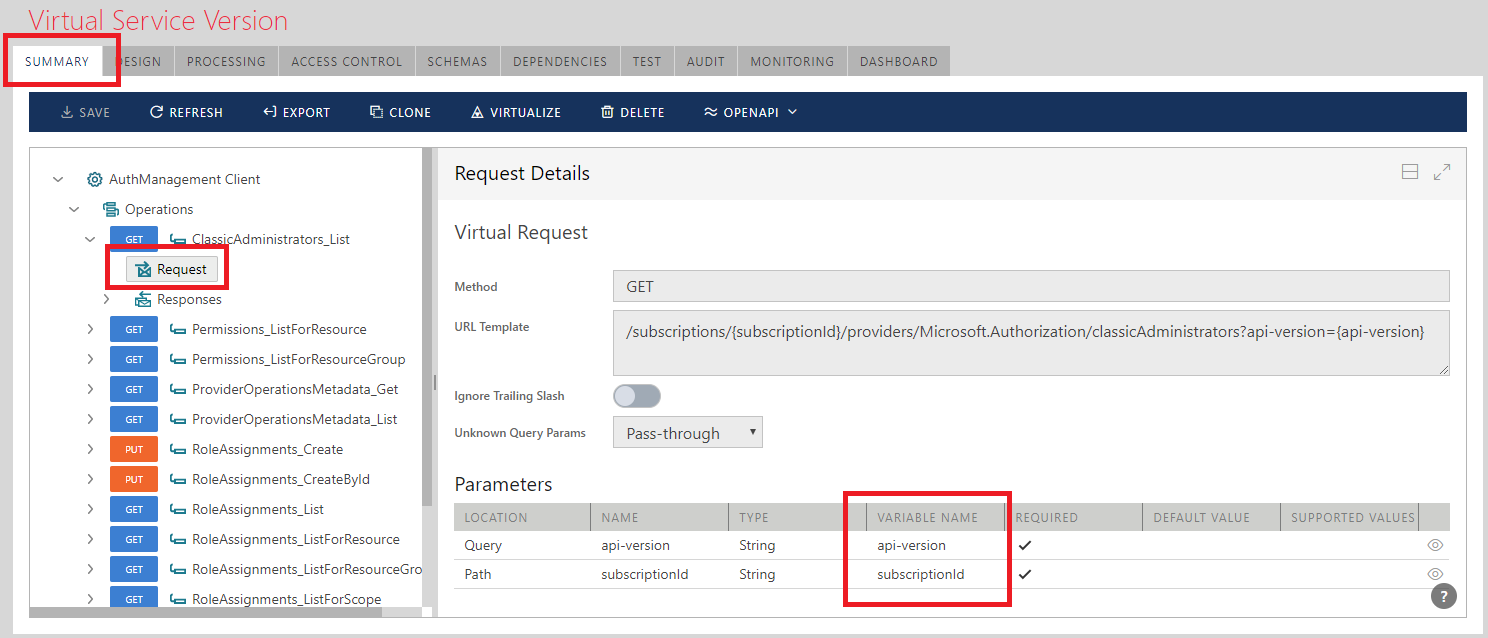Click the Refresh icon in toolbar
The width and height of the screenshot is (1488, 638).
[x=156, y=113]
